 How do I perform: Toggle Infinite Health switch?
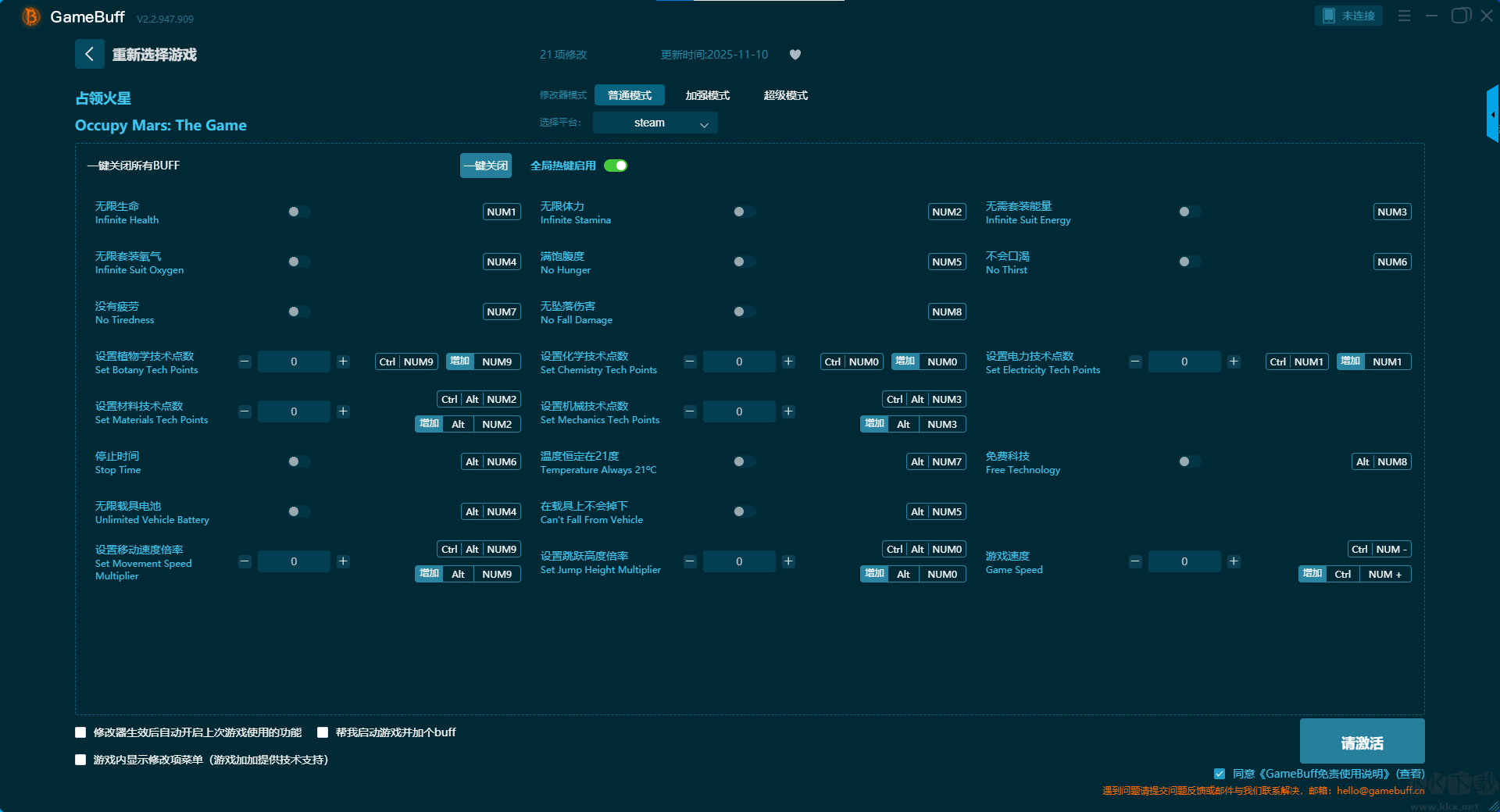point(299,212)
